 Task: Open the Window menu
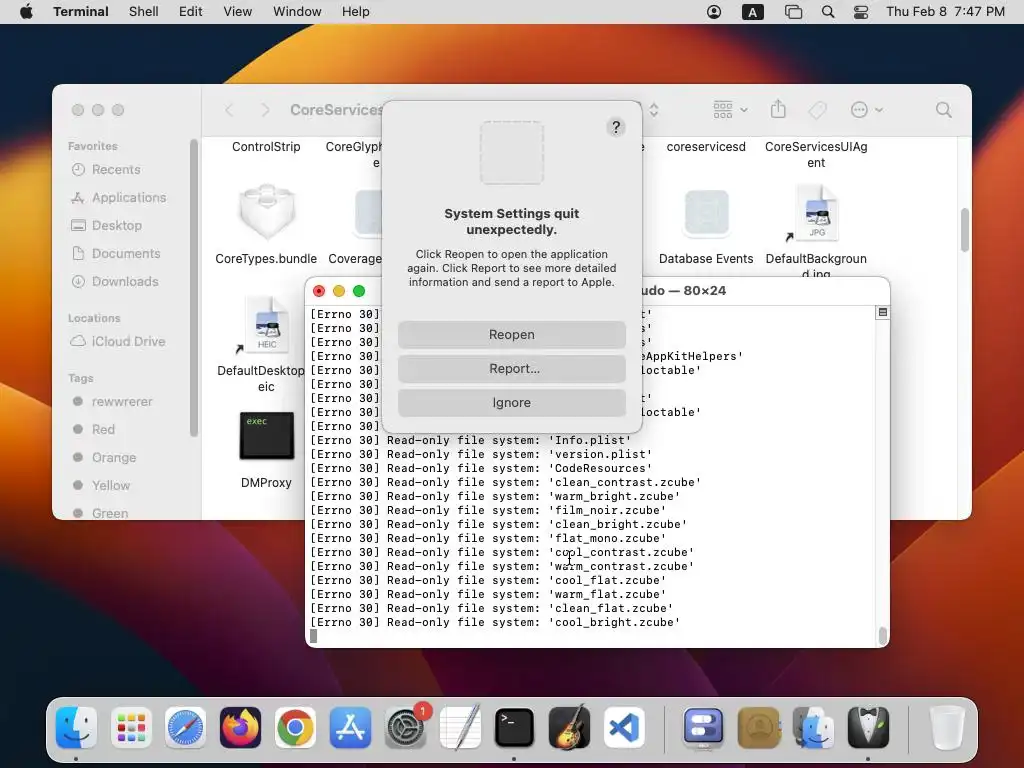click(296, 12)
